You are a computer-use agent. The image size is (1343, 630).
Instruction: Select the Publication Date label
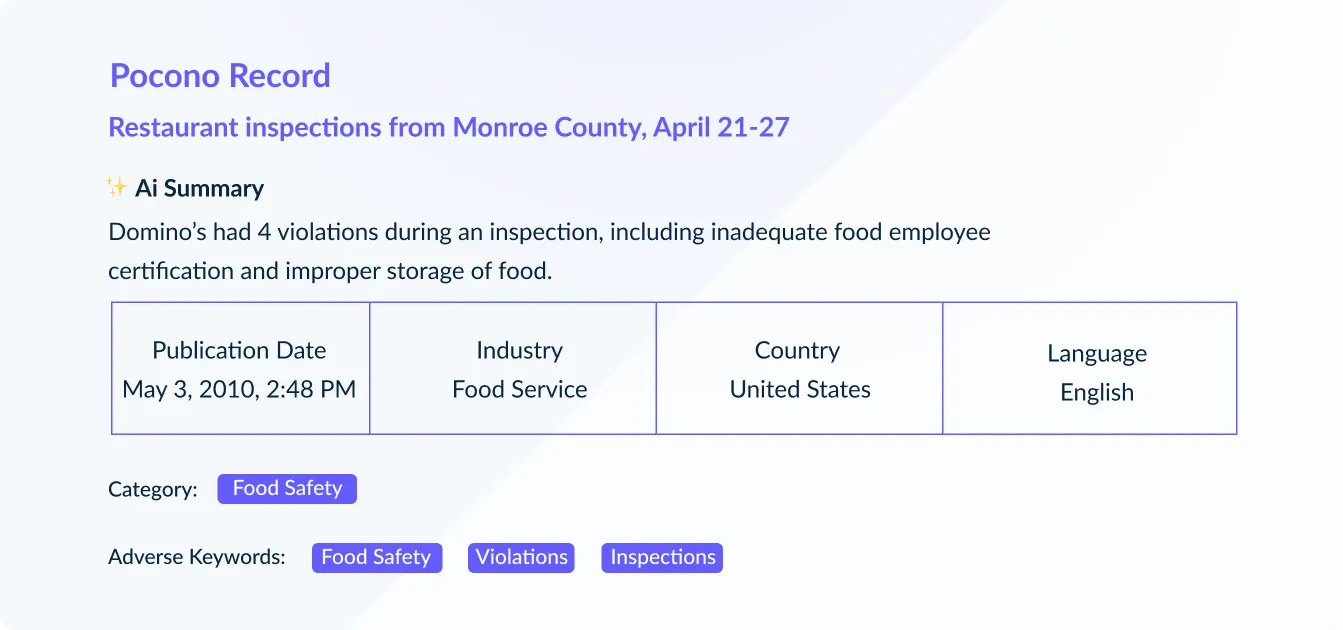[x=239, y=350]
